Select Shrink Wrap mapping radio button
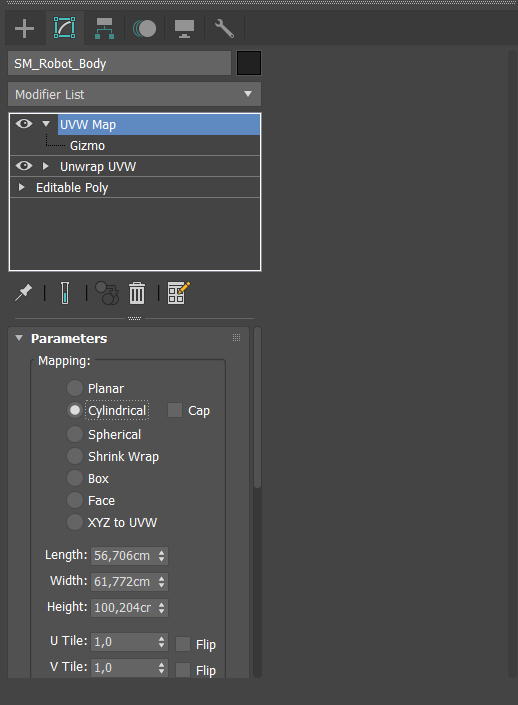This screenshot has width=518, height=705. click(75, 456)
